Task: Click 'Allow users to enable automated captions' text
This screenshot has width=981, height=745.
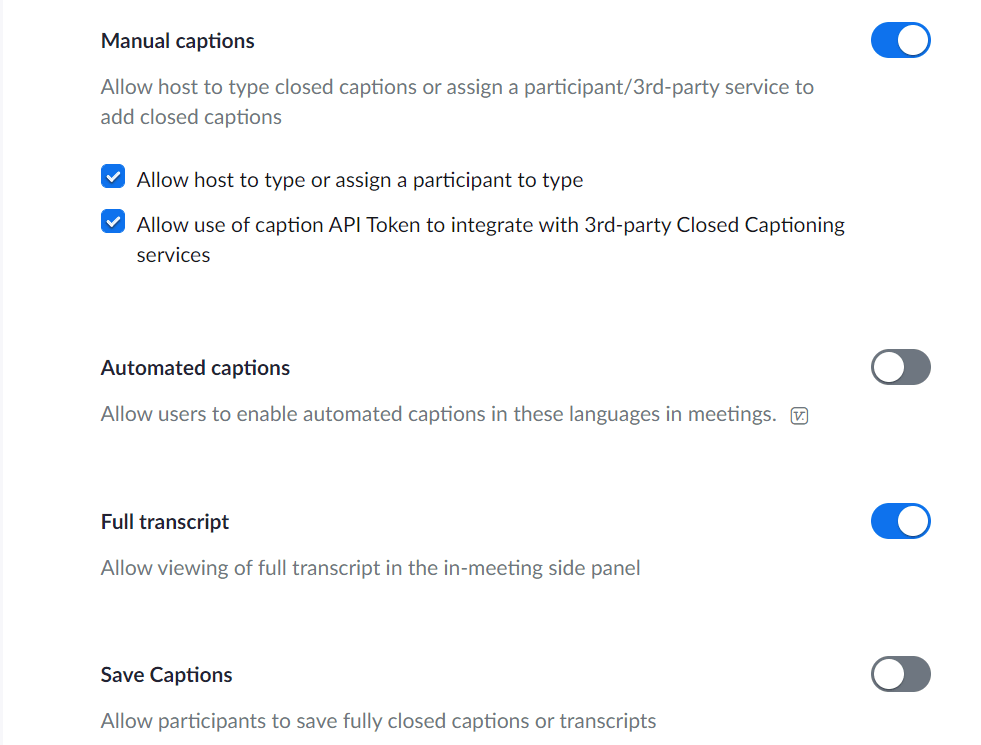Action: pos(439,414)
